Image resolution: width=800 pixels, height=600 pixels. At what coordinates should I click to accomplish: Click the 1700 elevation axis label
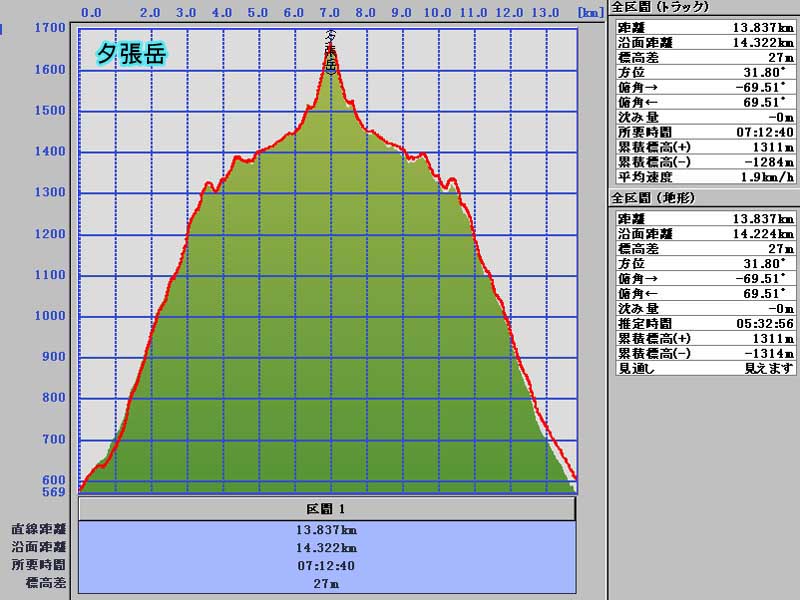(50, 28)
